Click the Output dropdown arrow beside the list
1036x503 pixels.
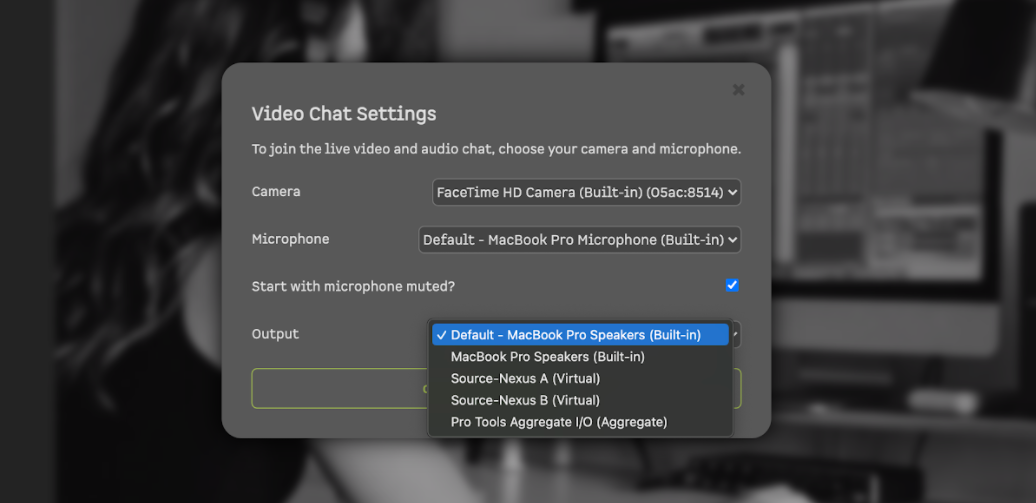click(736, 335)
